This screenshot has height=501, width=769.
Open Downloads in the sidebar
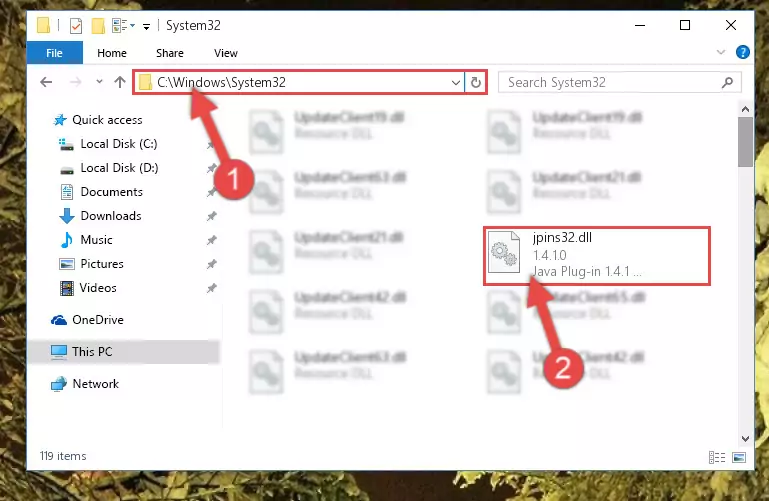111,216
